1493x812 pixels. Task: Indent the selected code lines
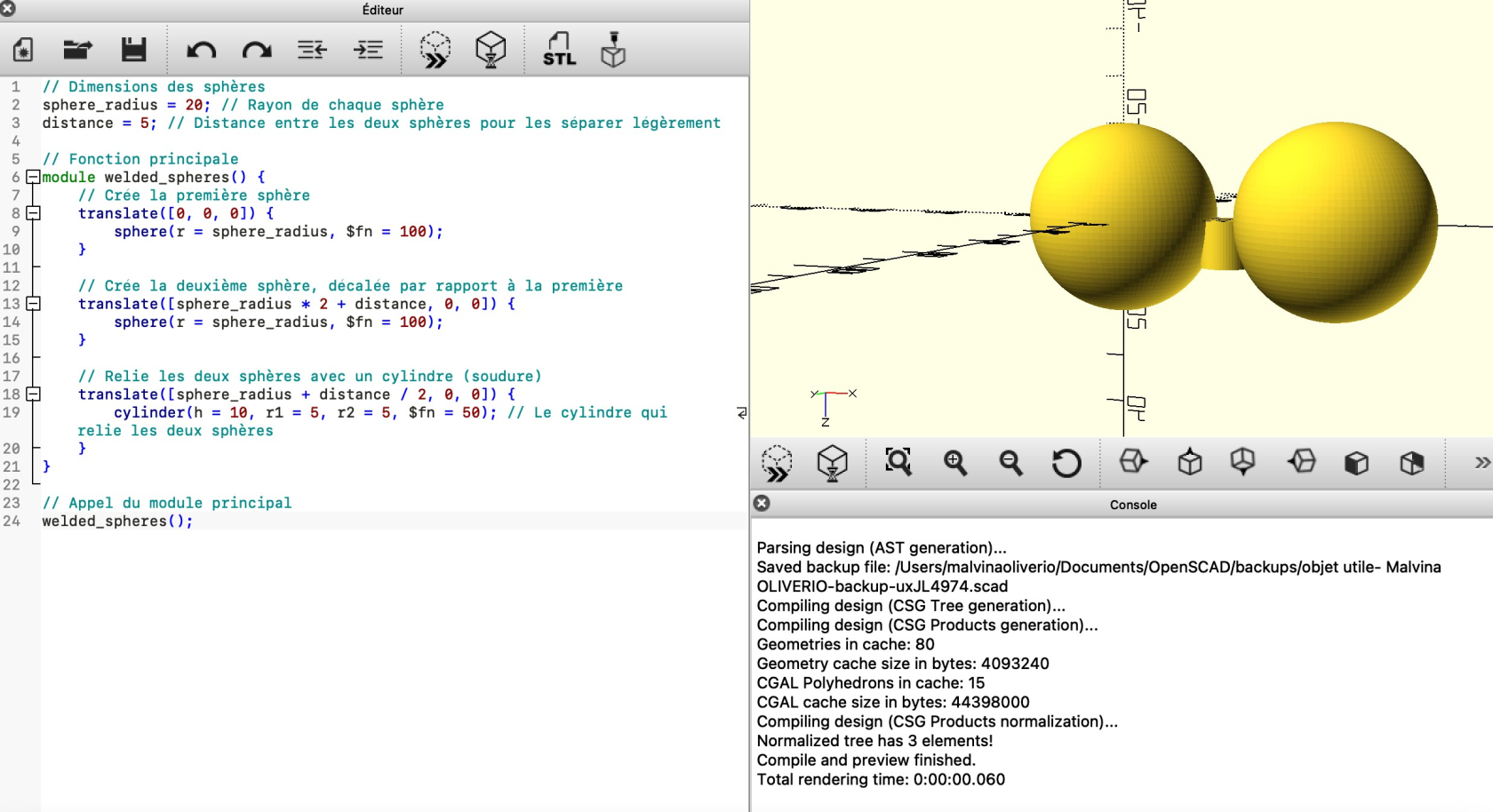pos(368,50)
